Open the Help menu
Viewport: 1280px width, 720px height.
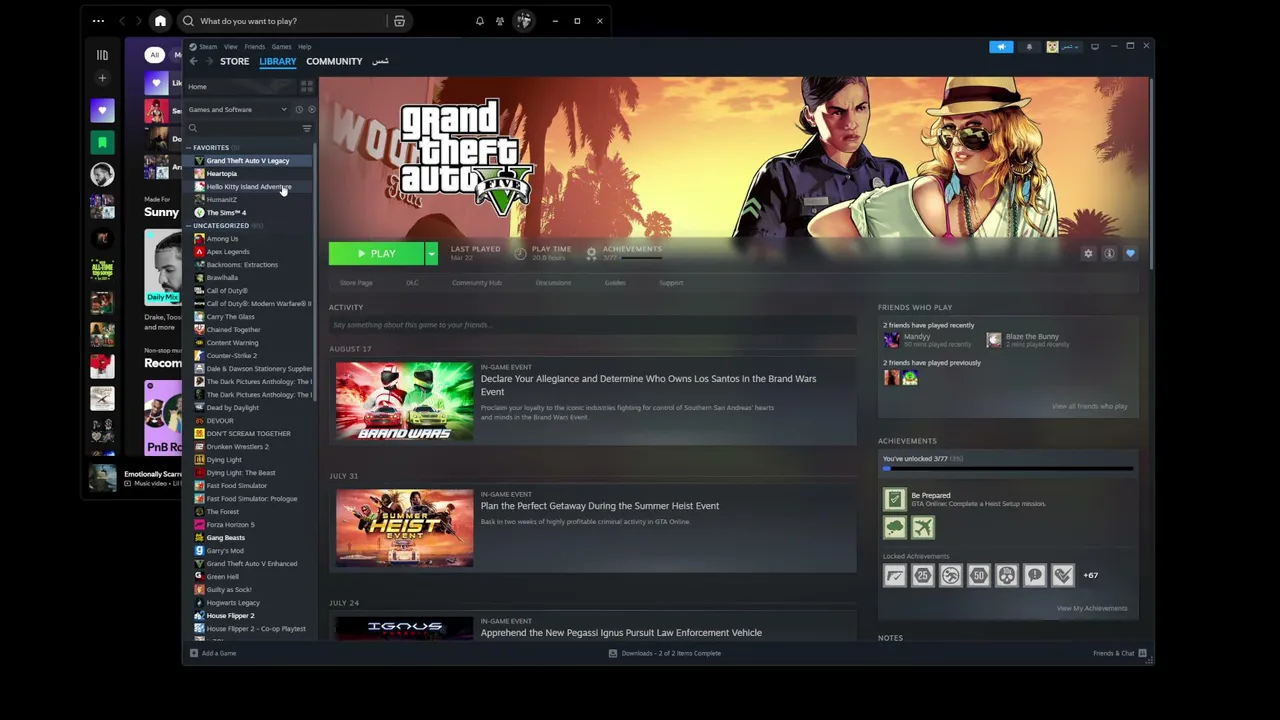(305, 47)
